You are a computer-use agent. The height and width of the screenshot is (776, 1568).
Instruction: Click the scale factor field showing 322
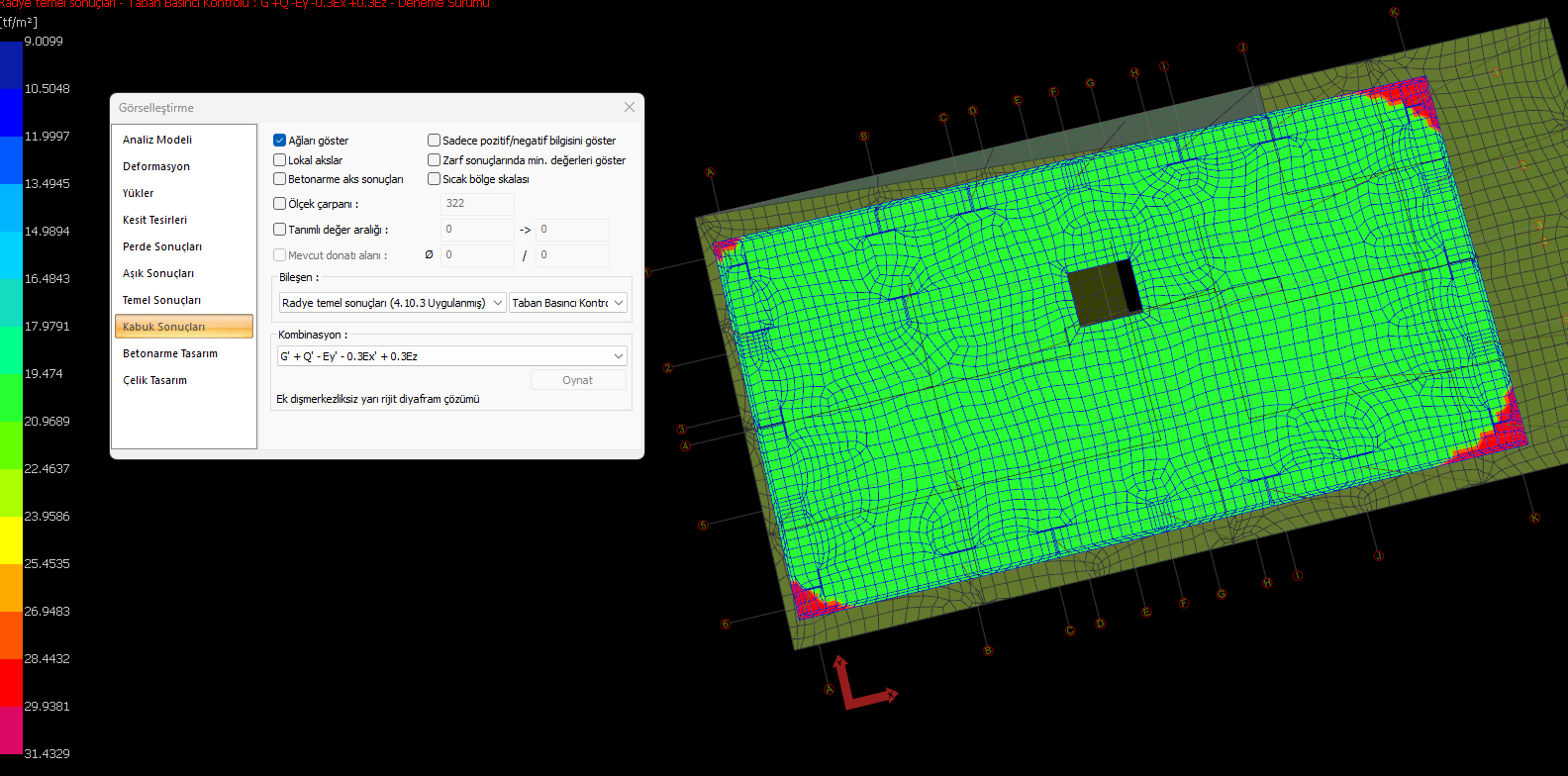click(477, 204)
